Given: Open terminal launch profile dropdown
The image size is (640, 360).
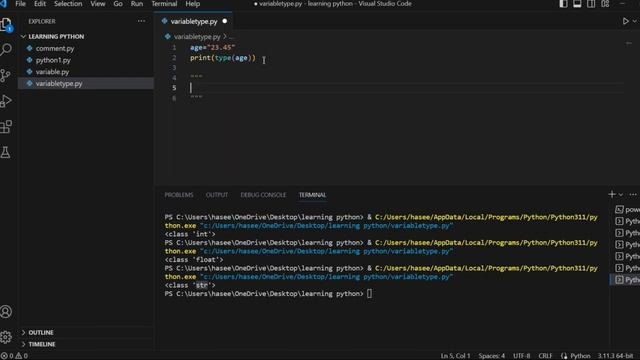Looking at the screenshot, I should click(621, 195).
